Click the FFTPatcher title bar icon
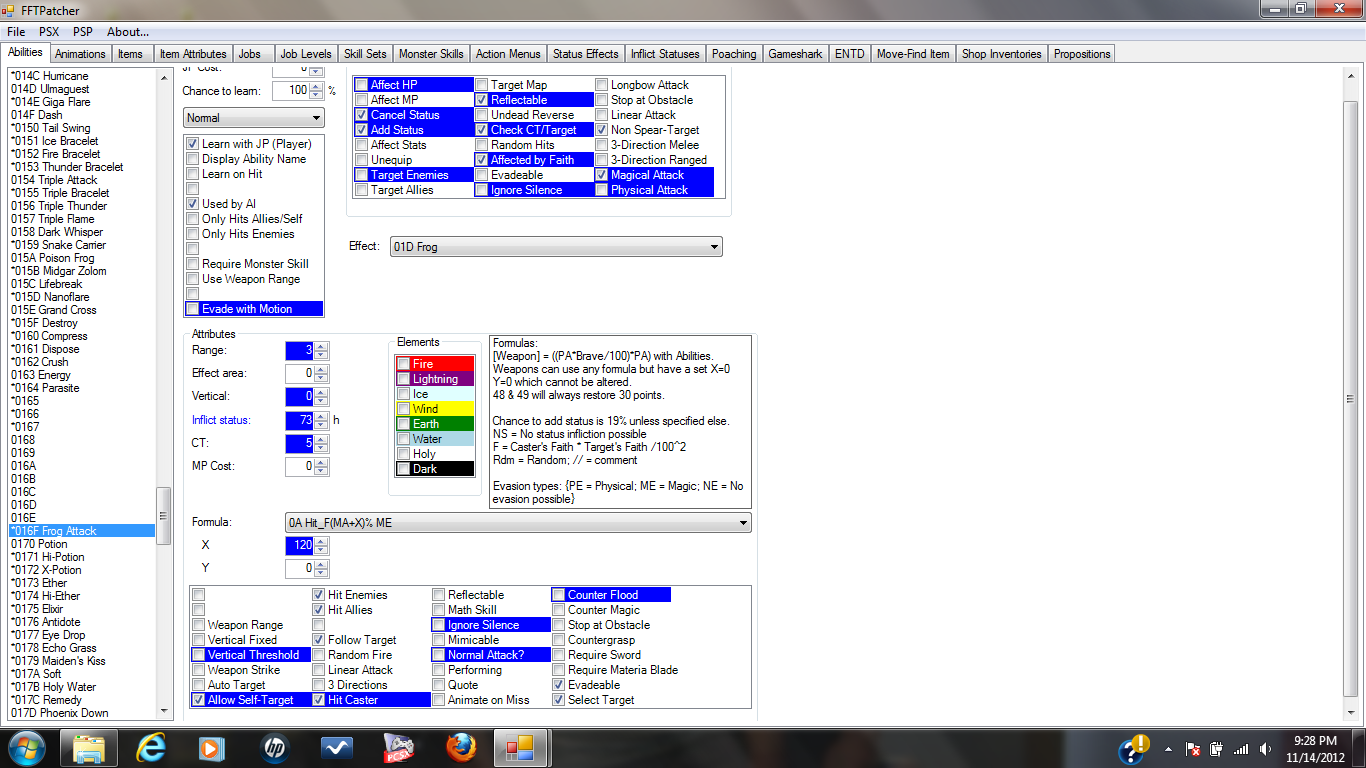Image resolution: width=1366 pixels, height=768 pixels. pyautogui.click(x=9, y=9)
